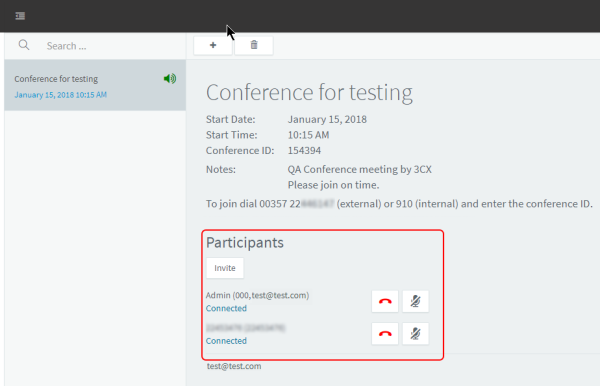Click the 'To join dial 00357' instruction line
The image size is (600, 386).
399,204
